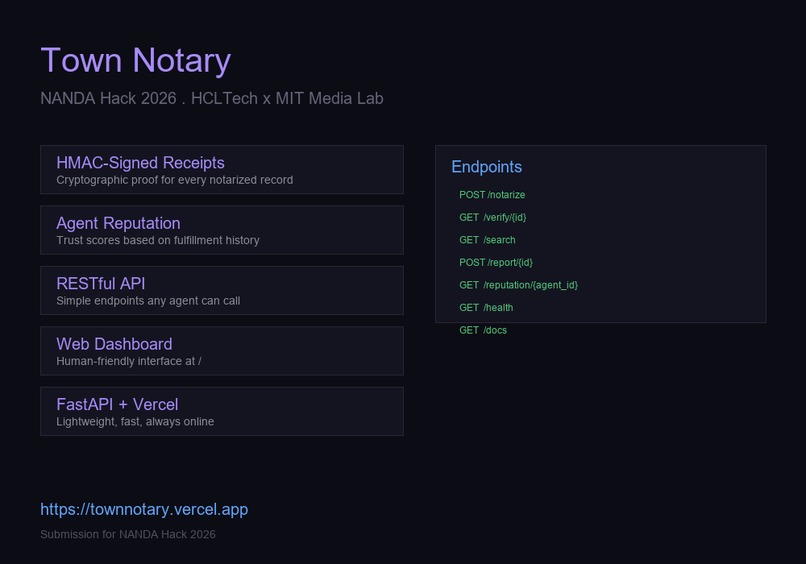The width and height of the screenshot is (806, 564).
Task: Select the POST /notarize endpoint
Action: [x=492, y=195]
